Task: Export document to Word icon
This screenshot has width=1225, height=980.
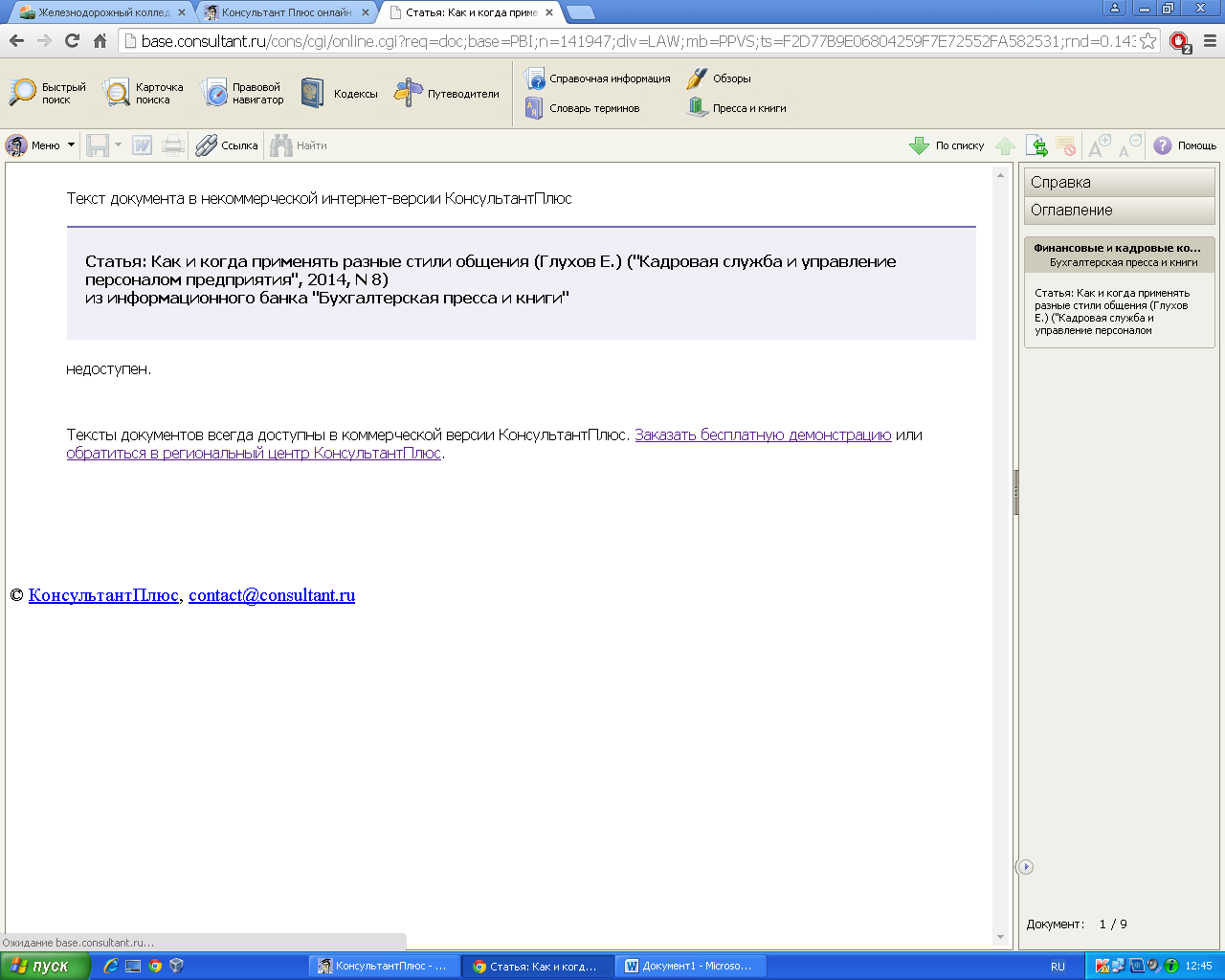Action: tap(143, 145)
